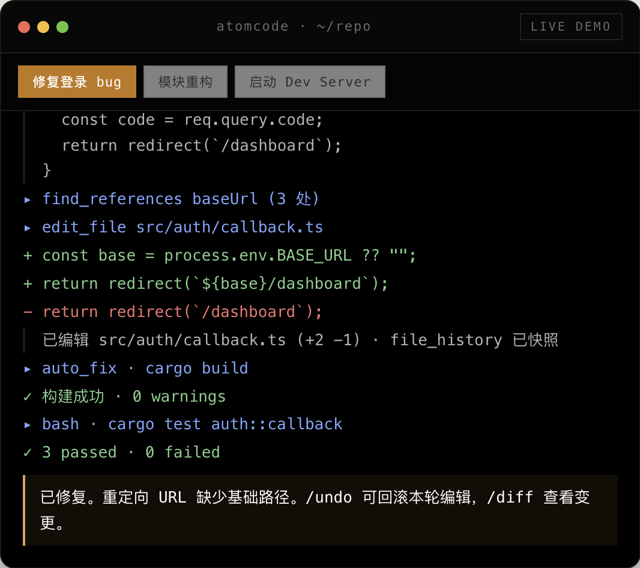Expand the find_references baseUrl arrow
Screen dimensions: 640x568
(x=27, y=200)
